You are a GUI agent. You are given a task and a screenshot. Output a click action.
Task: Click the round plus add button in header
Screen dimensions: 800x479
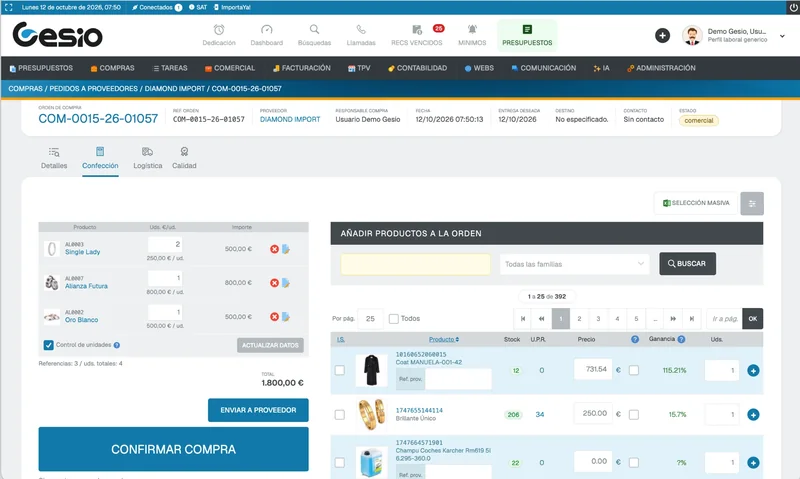pos(662,35)
